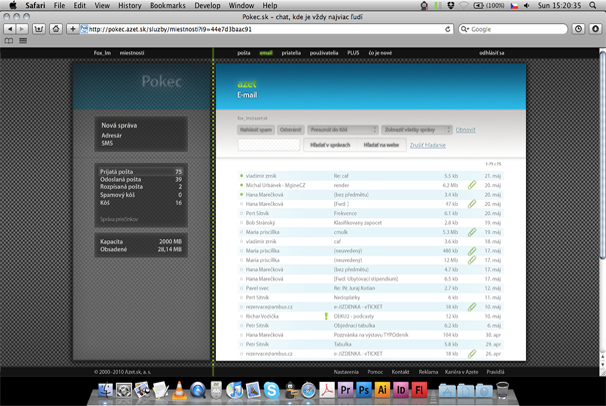The width and height of the screenshot is (606, 406).
Task: Switch to the 'priatelia' site tab
Action: 292,52
